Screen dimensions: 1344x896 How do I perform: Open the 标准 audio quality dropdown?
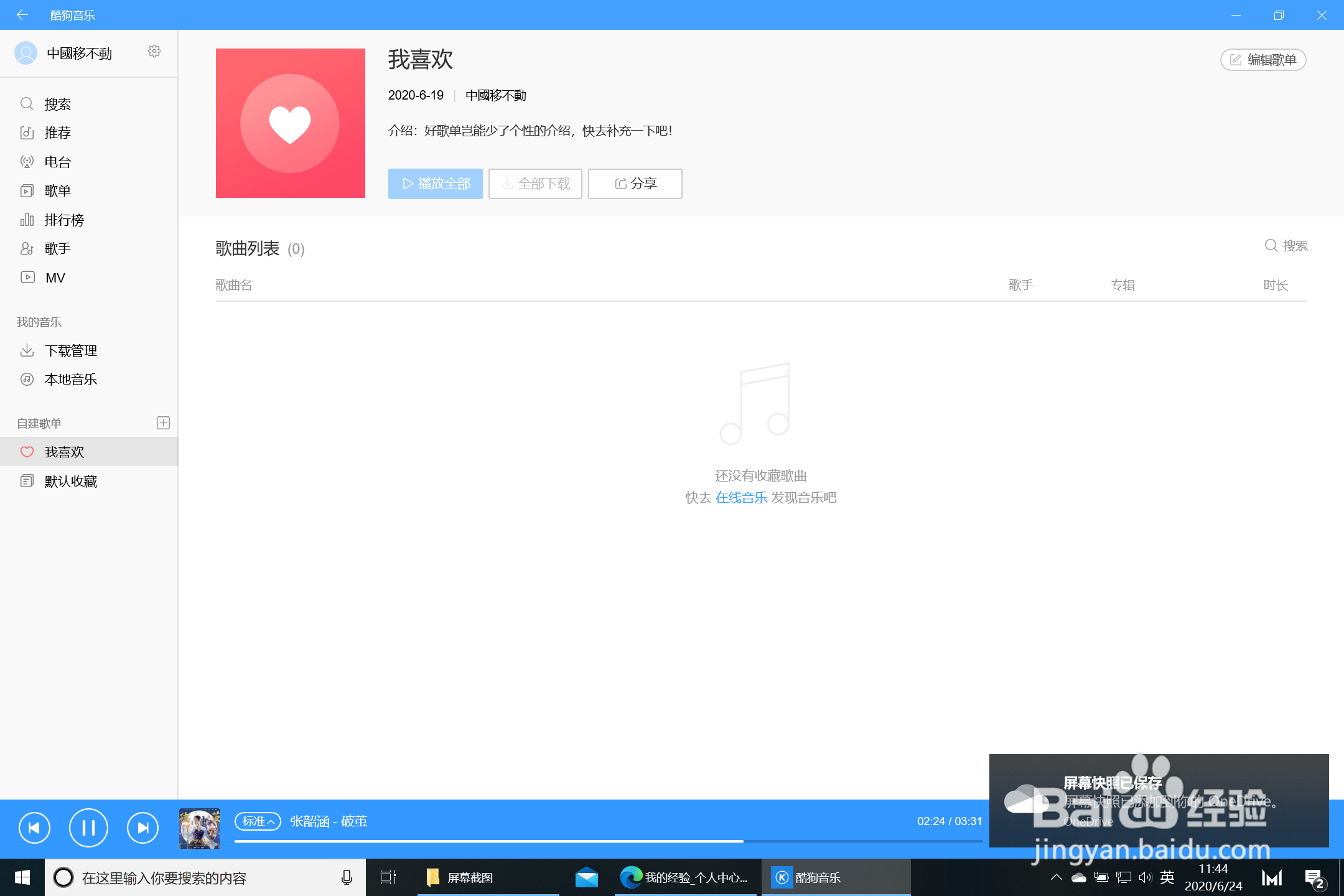tap(258, 821)
